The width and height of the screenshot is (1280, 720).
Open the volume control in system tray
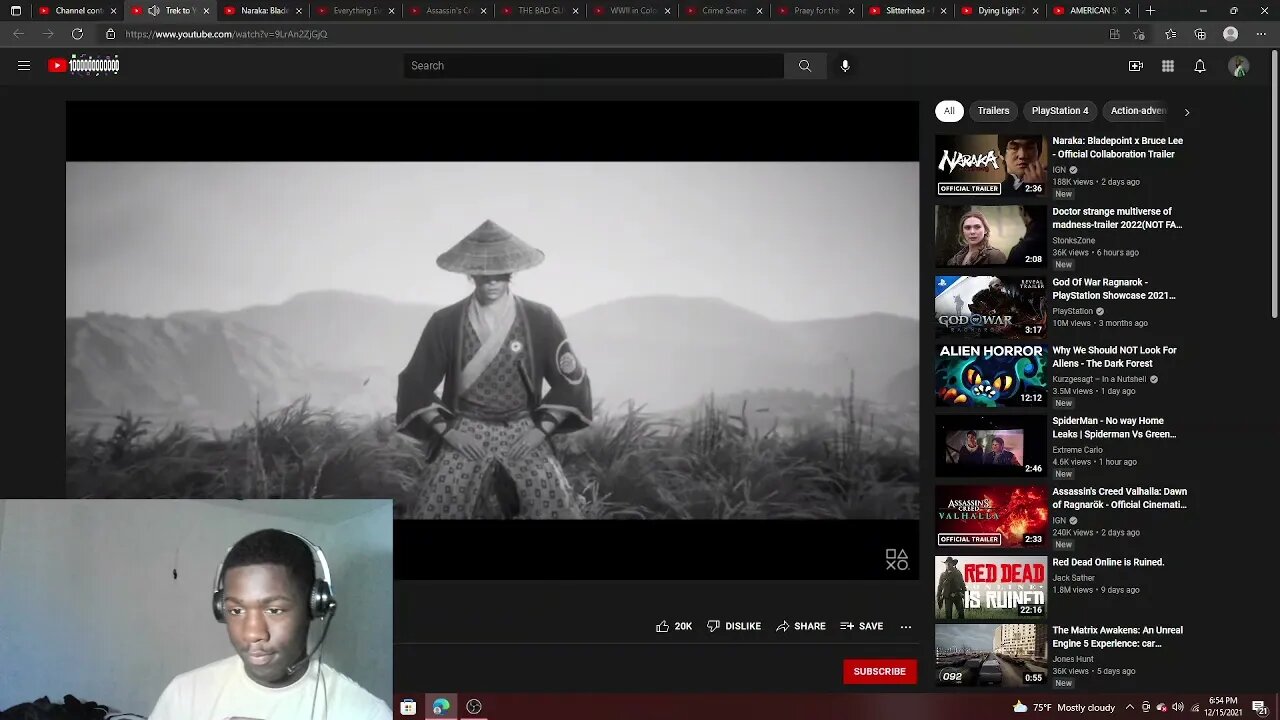coord(1177,707)
